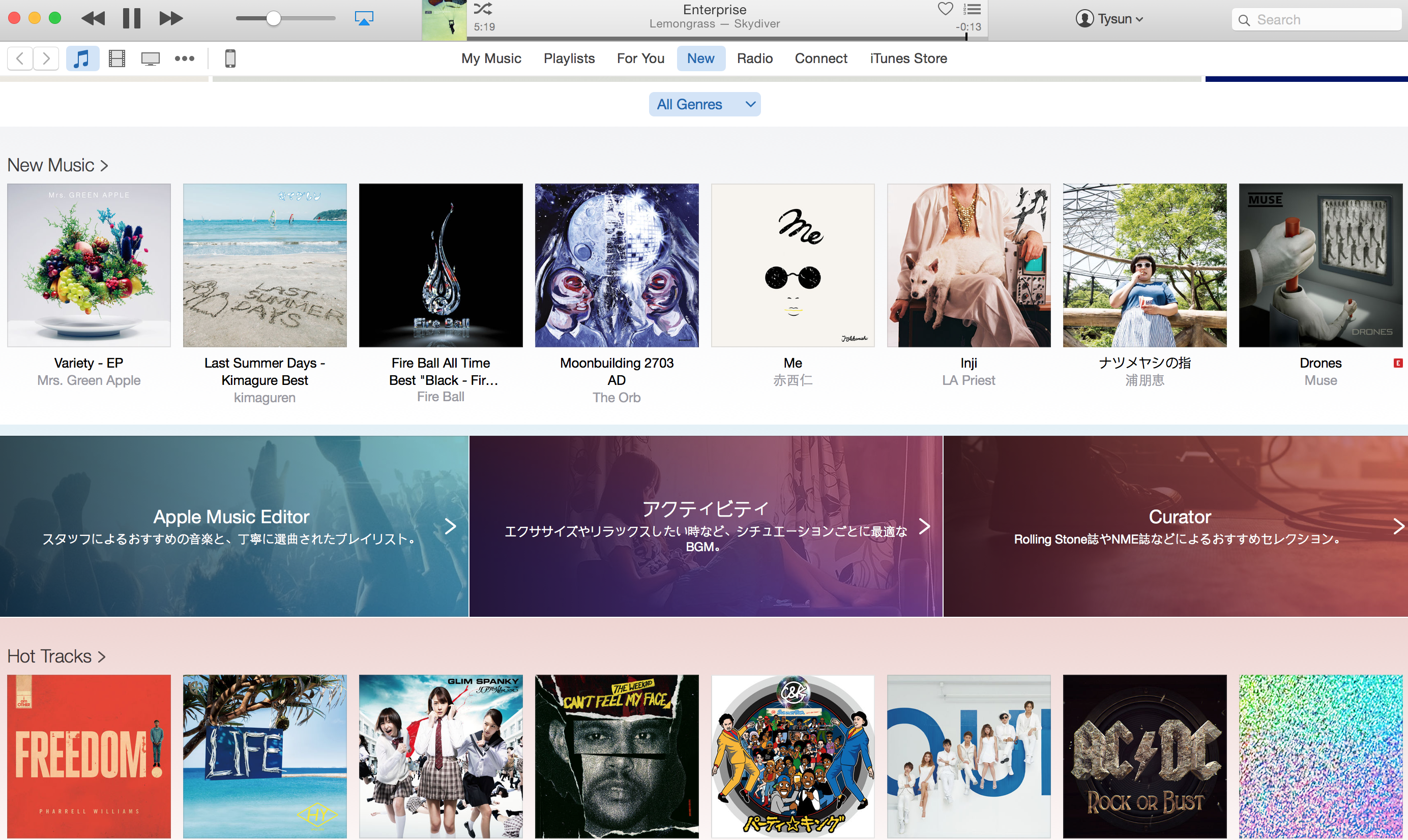The image size is (1408, 840).
Task: Focus the Search field
Action: click(x=1316, y=20)
